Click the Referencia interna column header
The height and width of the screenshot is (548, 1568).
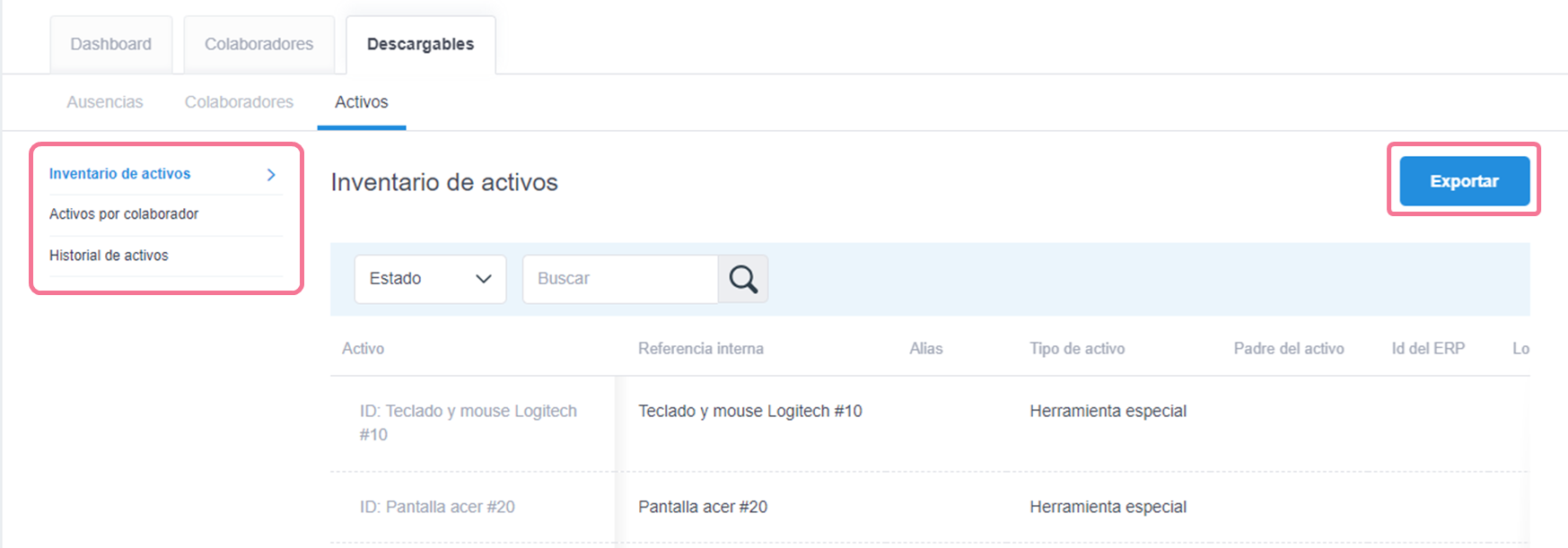point(700,349)
